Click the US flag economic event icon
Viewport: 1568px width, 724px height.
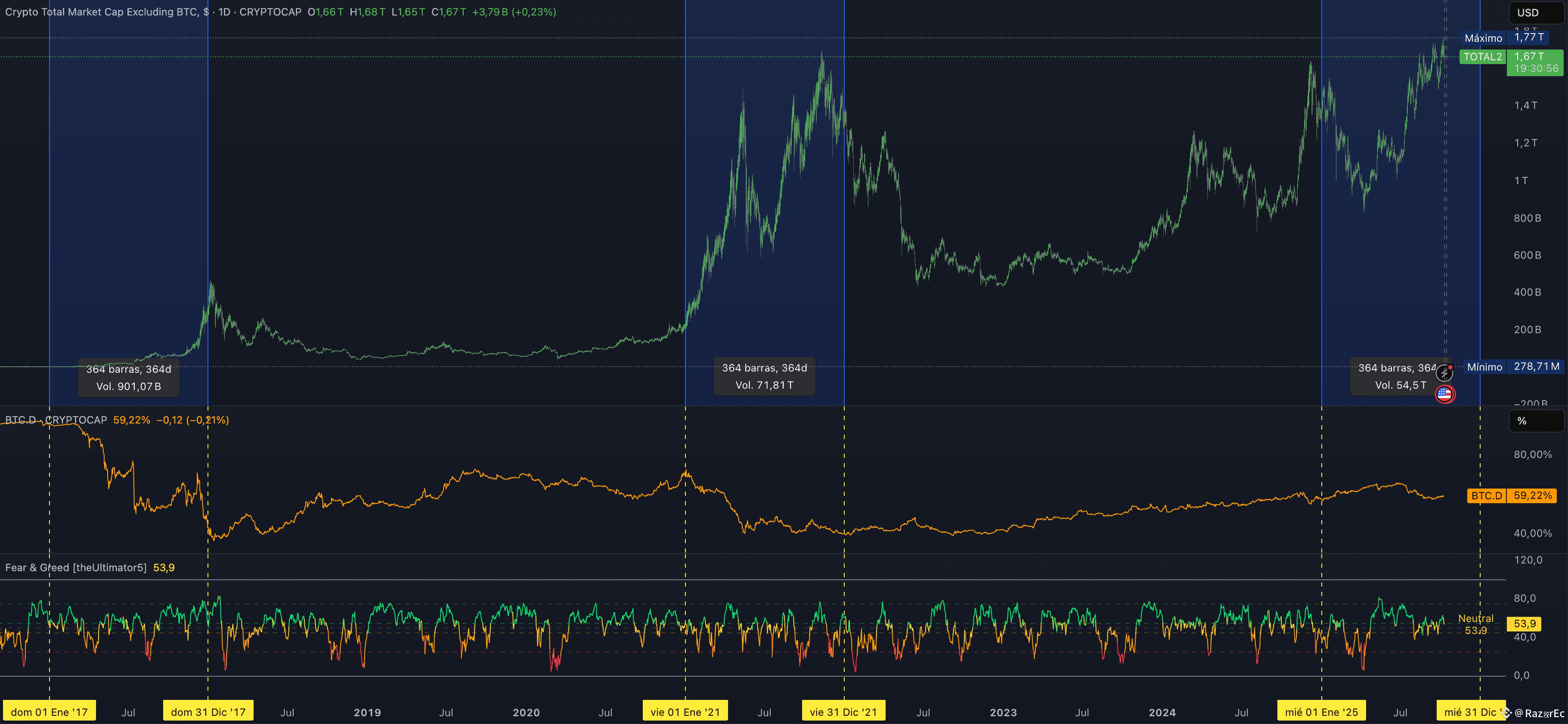[1444, 394]
